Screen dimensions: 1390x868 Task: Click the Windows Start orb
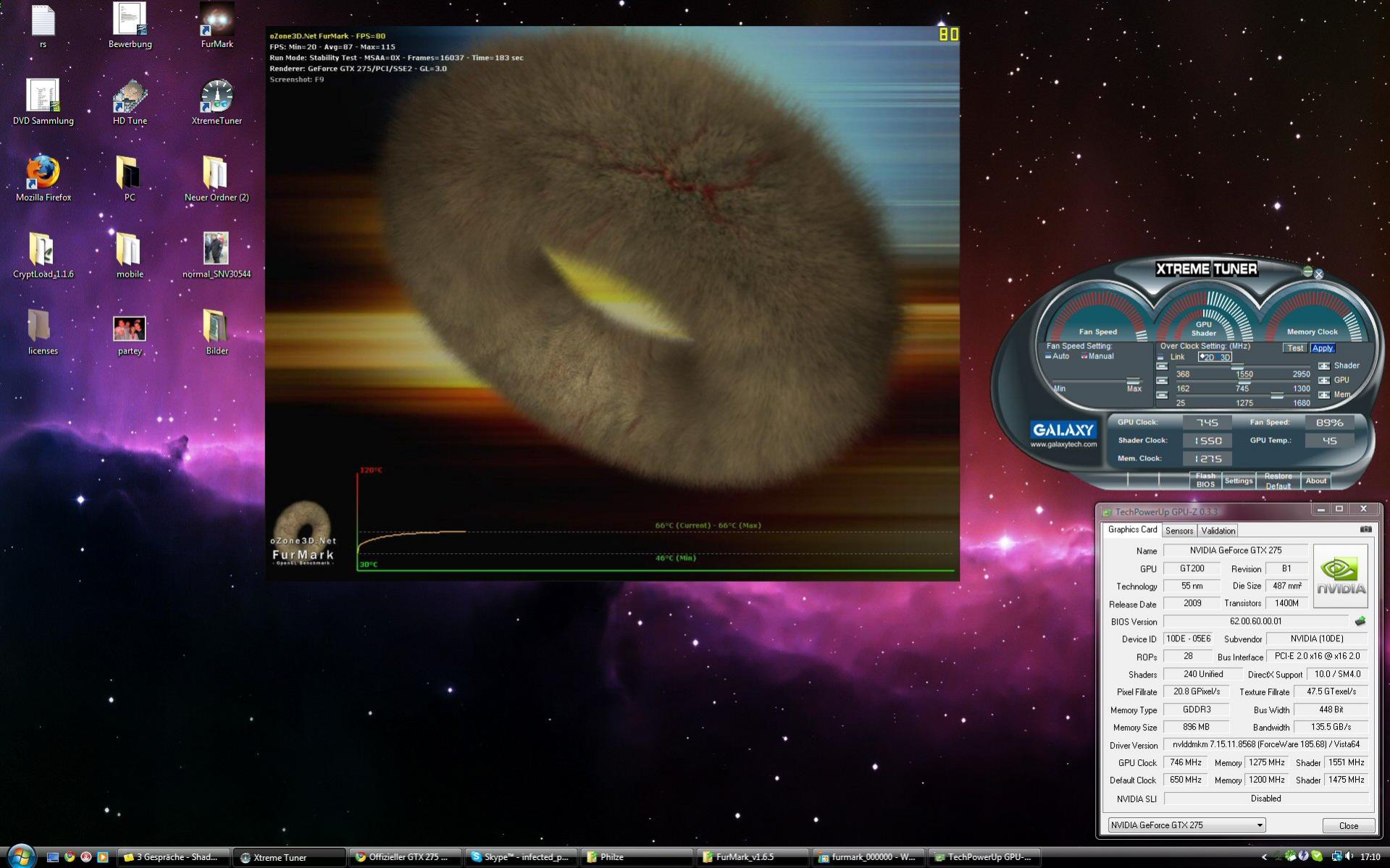21,856
